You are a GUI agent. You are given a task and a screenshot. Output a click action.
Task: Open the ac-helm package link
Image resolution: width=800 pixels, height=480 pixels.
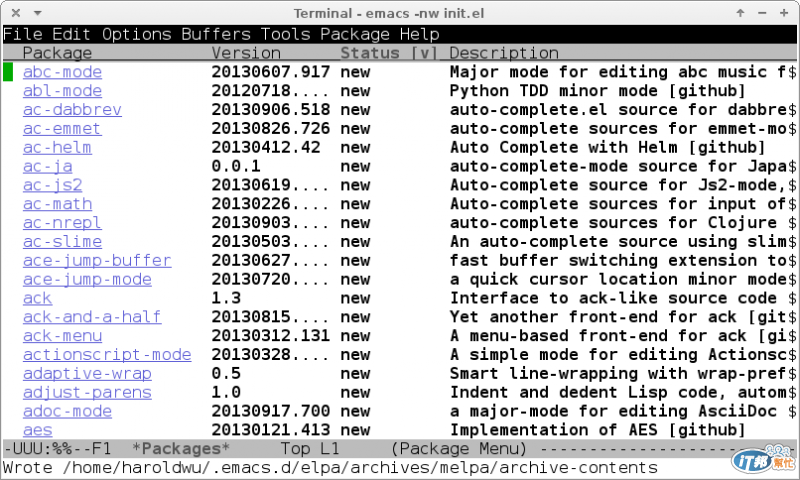pos(57,147)
